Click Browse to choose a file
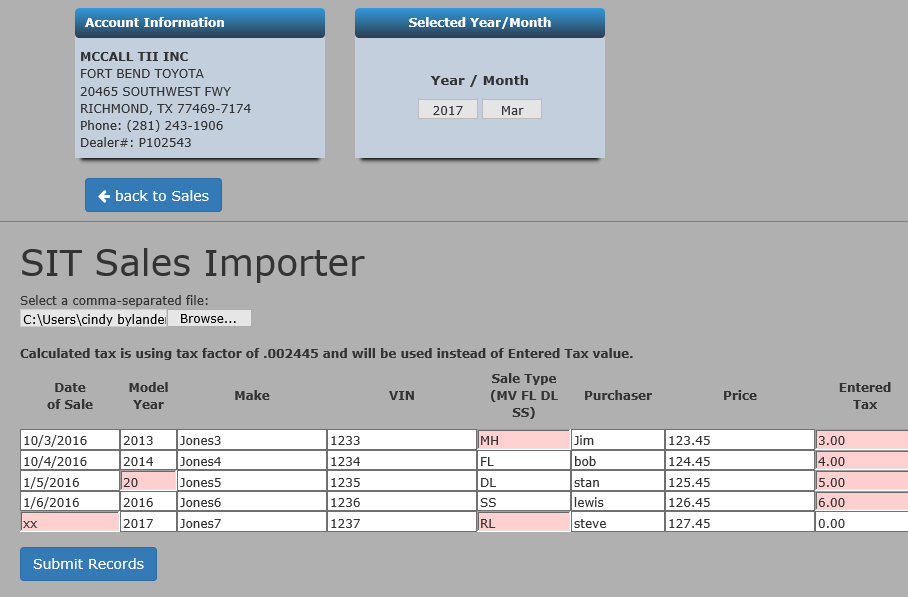The height and width of the screenshot is (597, 908). (x=208, y=319)
